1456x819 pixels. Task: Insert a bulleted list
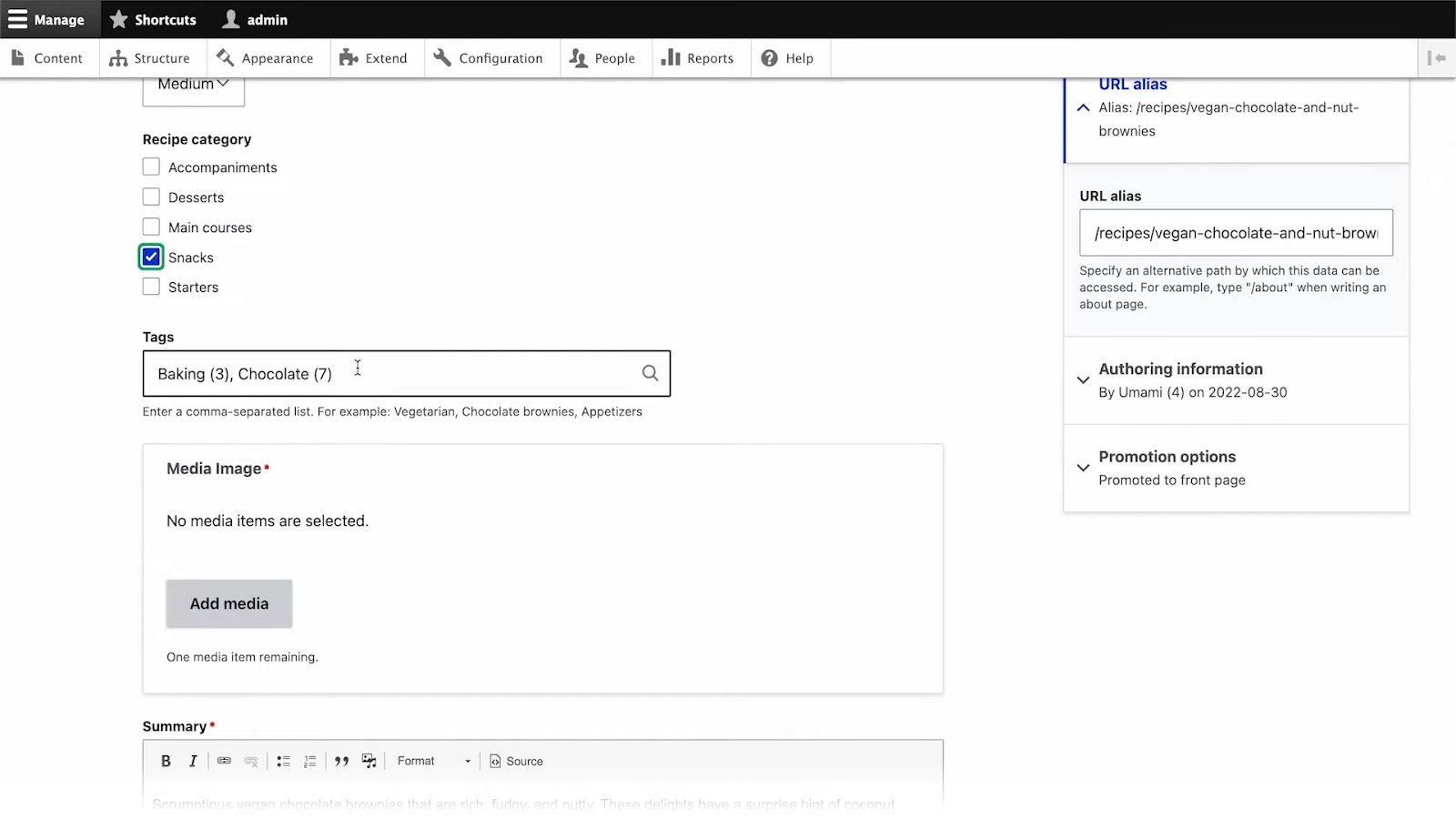tap(283, 761)
